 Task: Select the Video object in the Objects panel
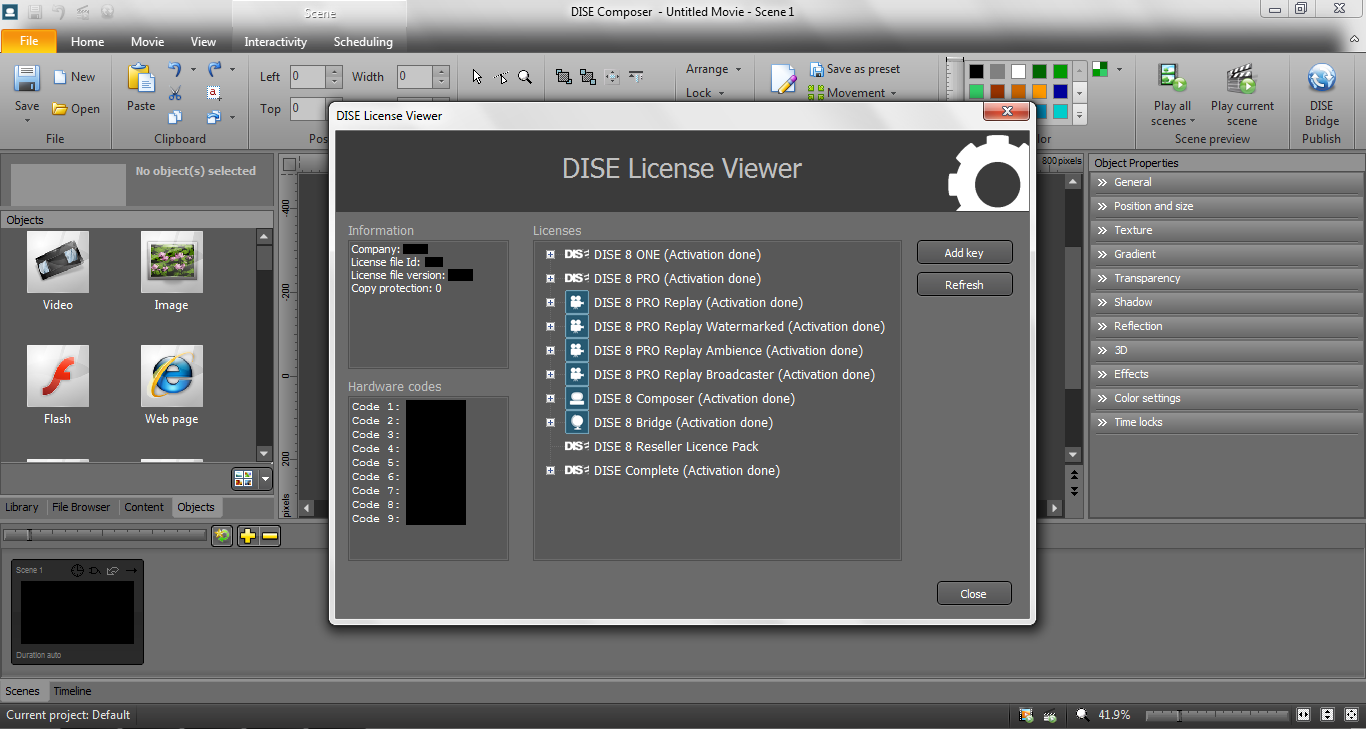[x=57, y=262]
